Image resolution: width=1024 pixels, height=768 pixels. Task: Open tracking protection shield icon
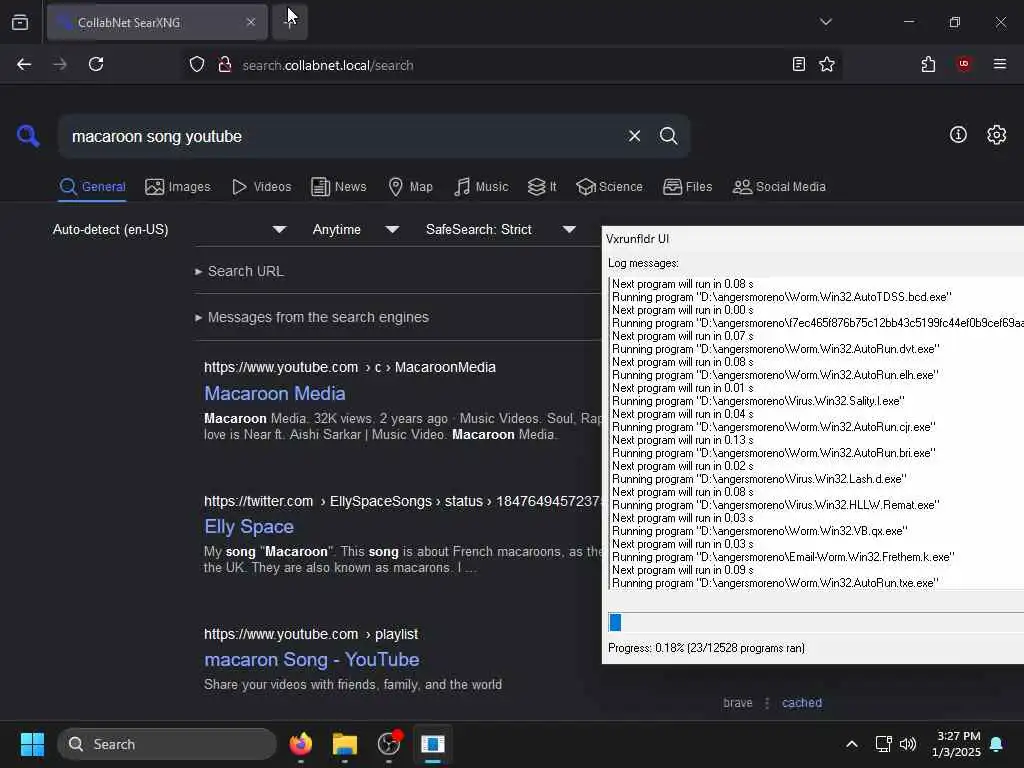pyautogui.click(x=197, y=64)
